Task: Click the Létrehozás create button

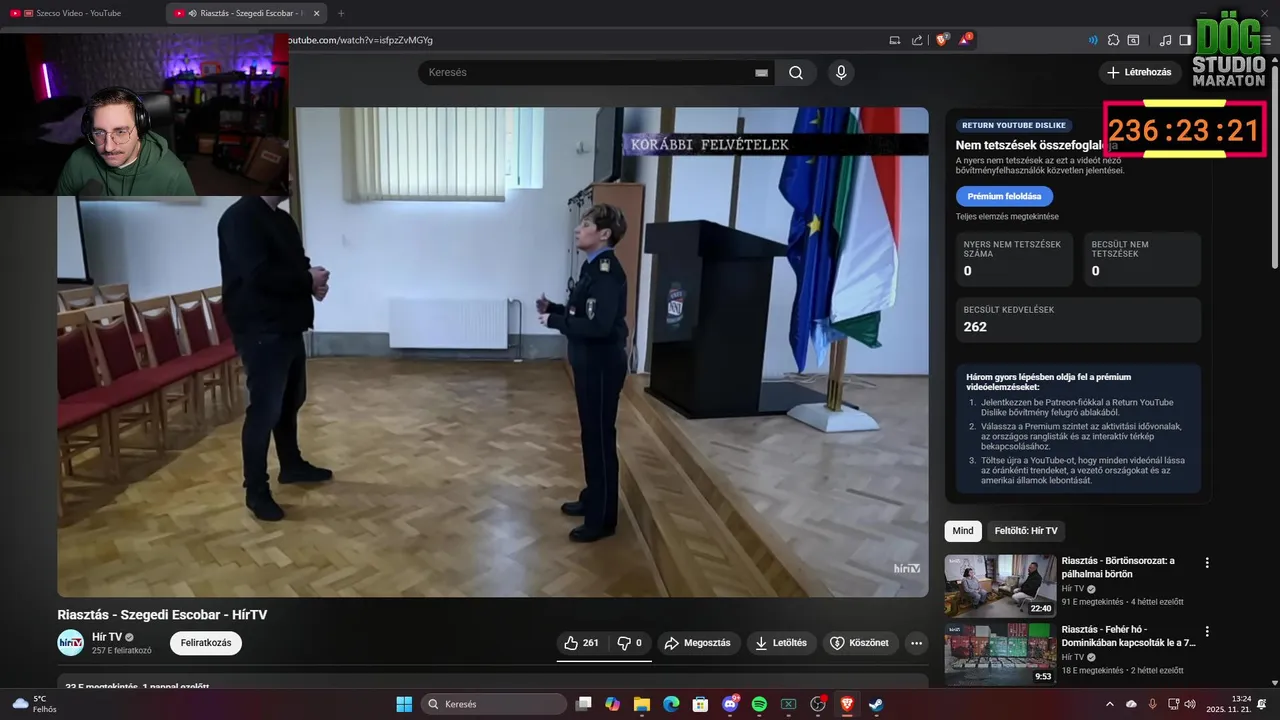Action: (1140, 72)
